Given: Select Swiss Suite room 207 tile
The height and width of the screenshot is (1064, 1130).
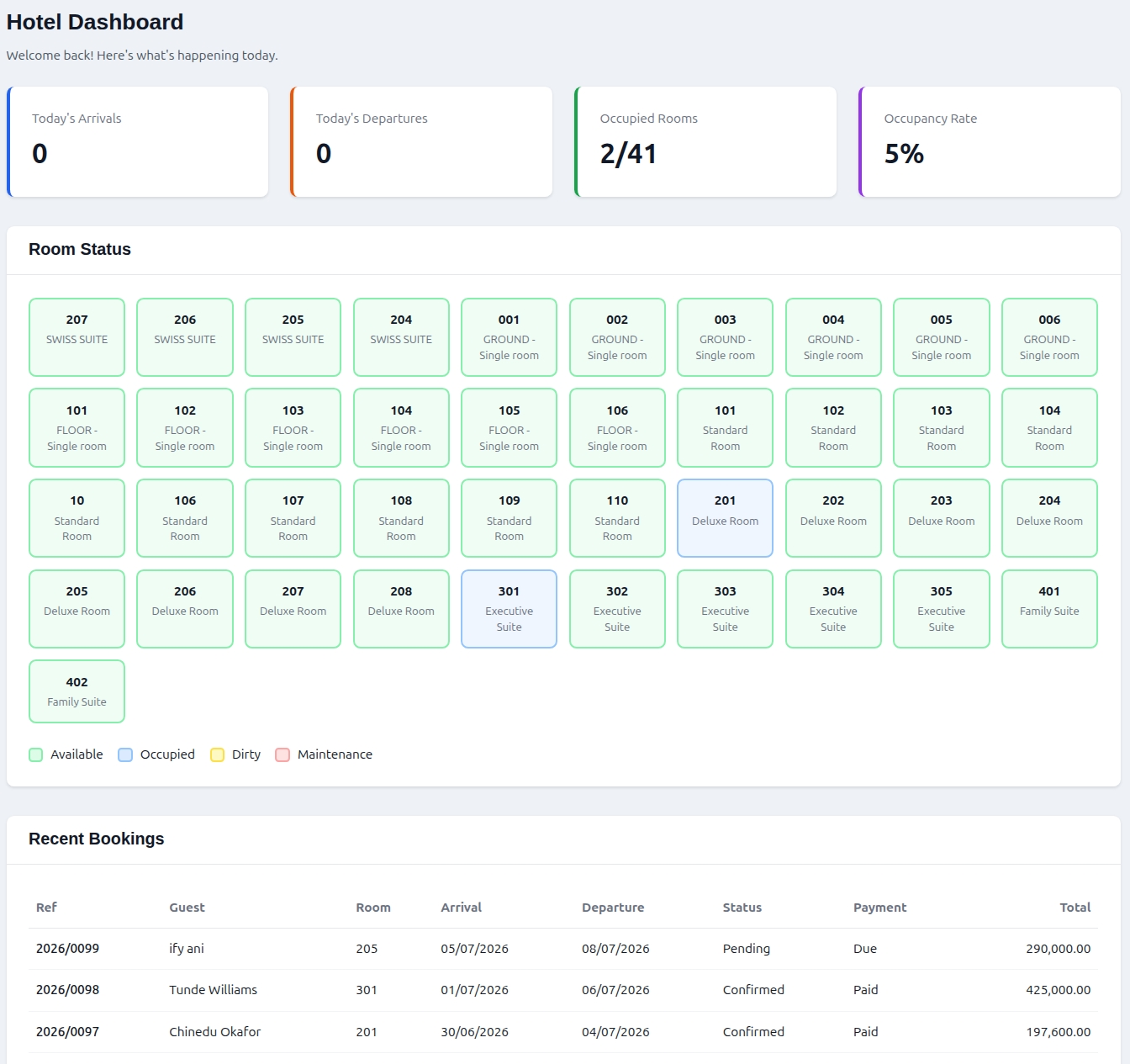Looking at the screenshot, I should (77, 337).
